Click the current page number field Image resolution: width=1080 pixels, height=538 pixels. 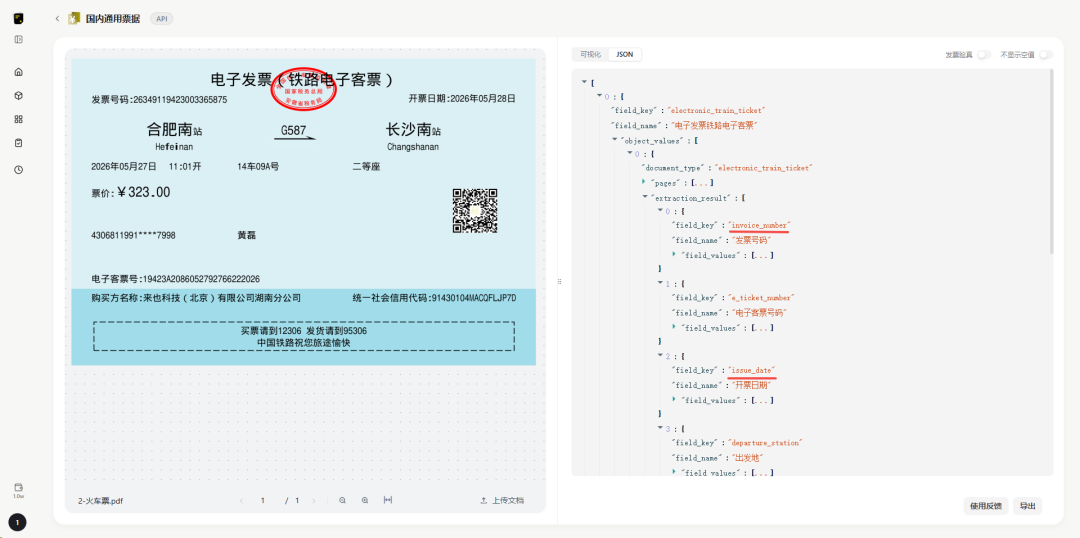[262, 501]
